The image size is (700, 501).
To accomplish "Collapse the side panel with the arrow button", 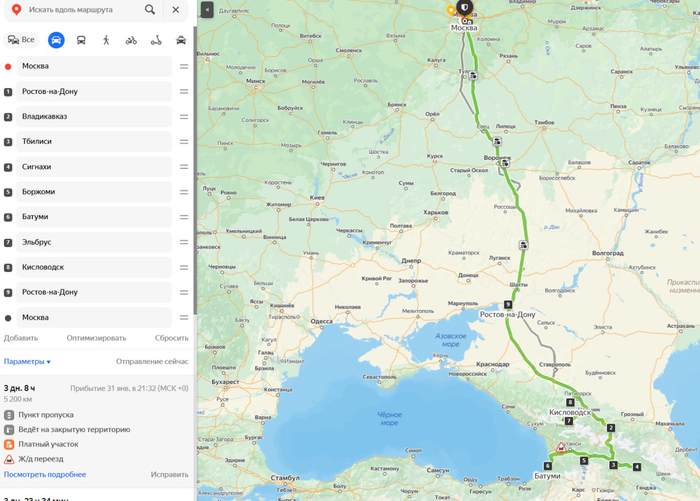I will pos(207,10).
